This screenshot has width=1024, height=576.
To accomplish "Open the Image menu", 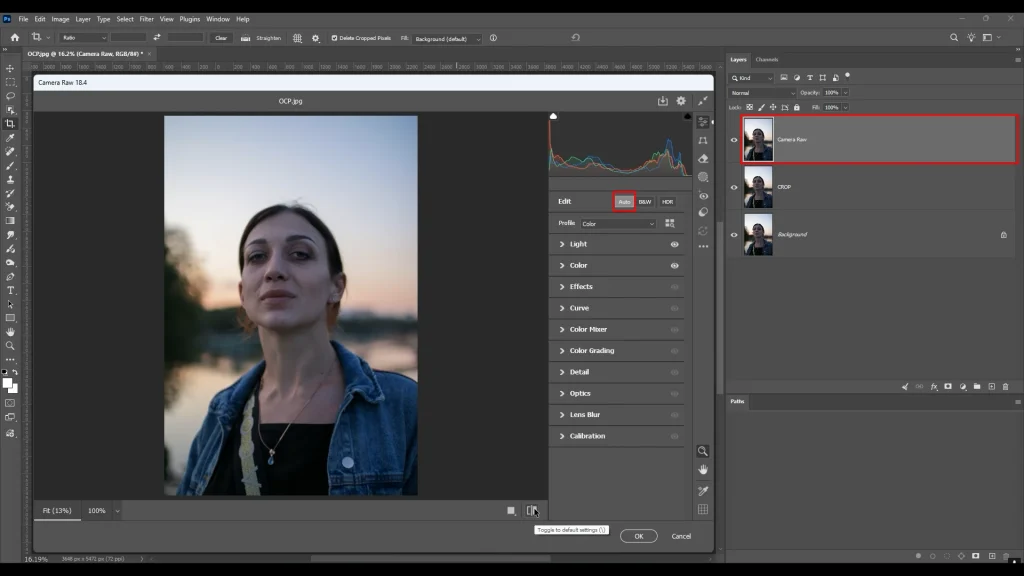I will pyautogui.click(x=60, y=19).
